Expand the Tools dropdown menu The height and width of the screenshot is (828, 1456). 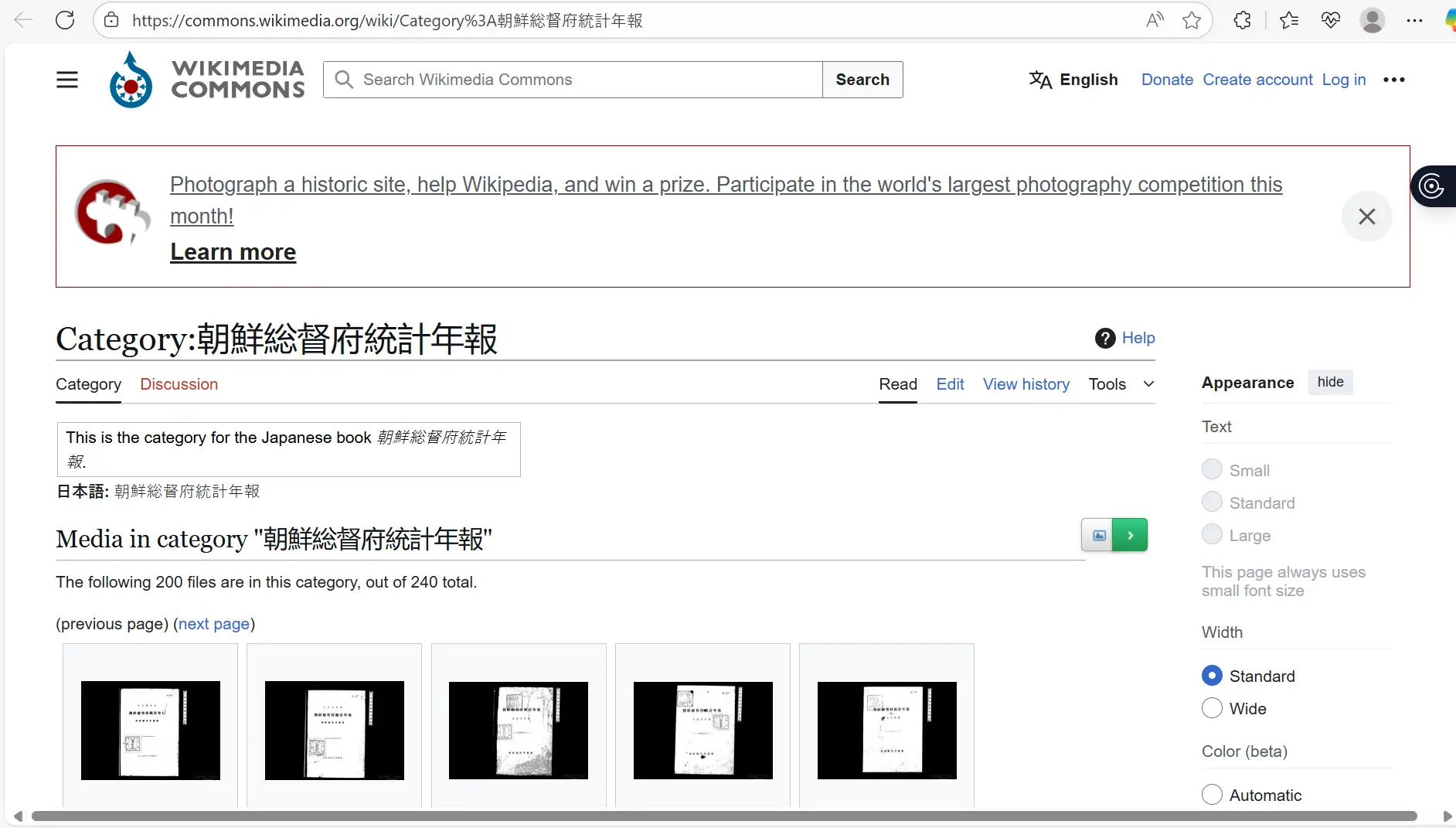point(1121,384)
